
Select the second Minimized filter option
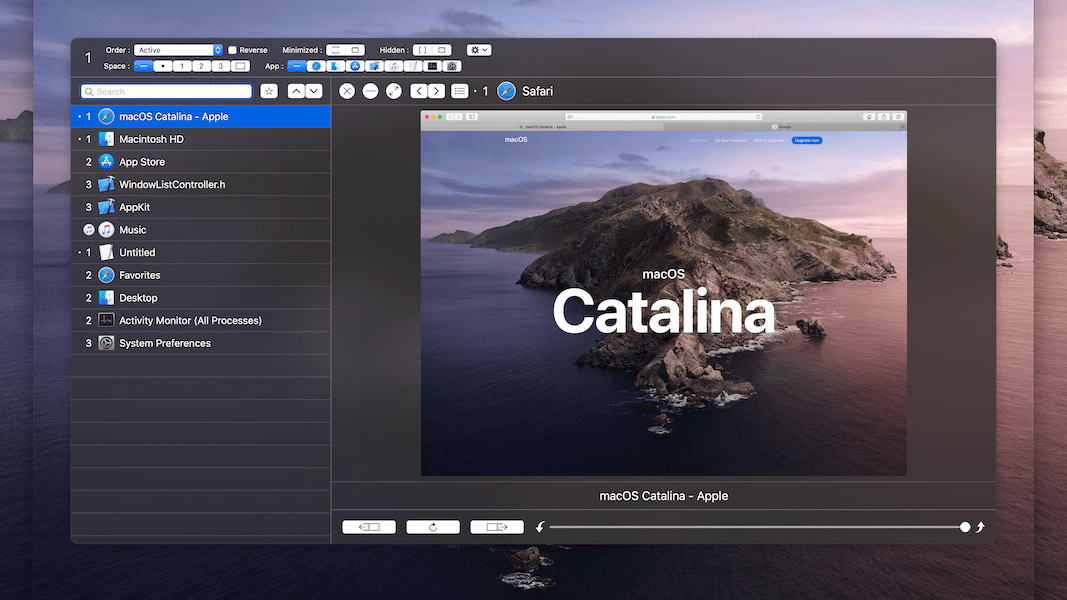(x=355, y=50)
